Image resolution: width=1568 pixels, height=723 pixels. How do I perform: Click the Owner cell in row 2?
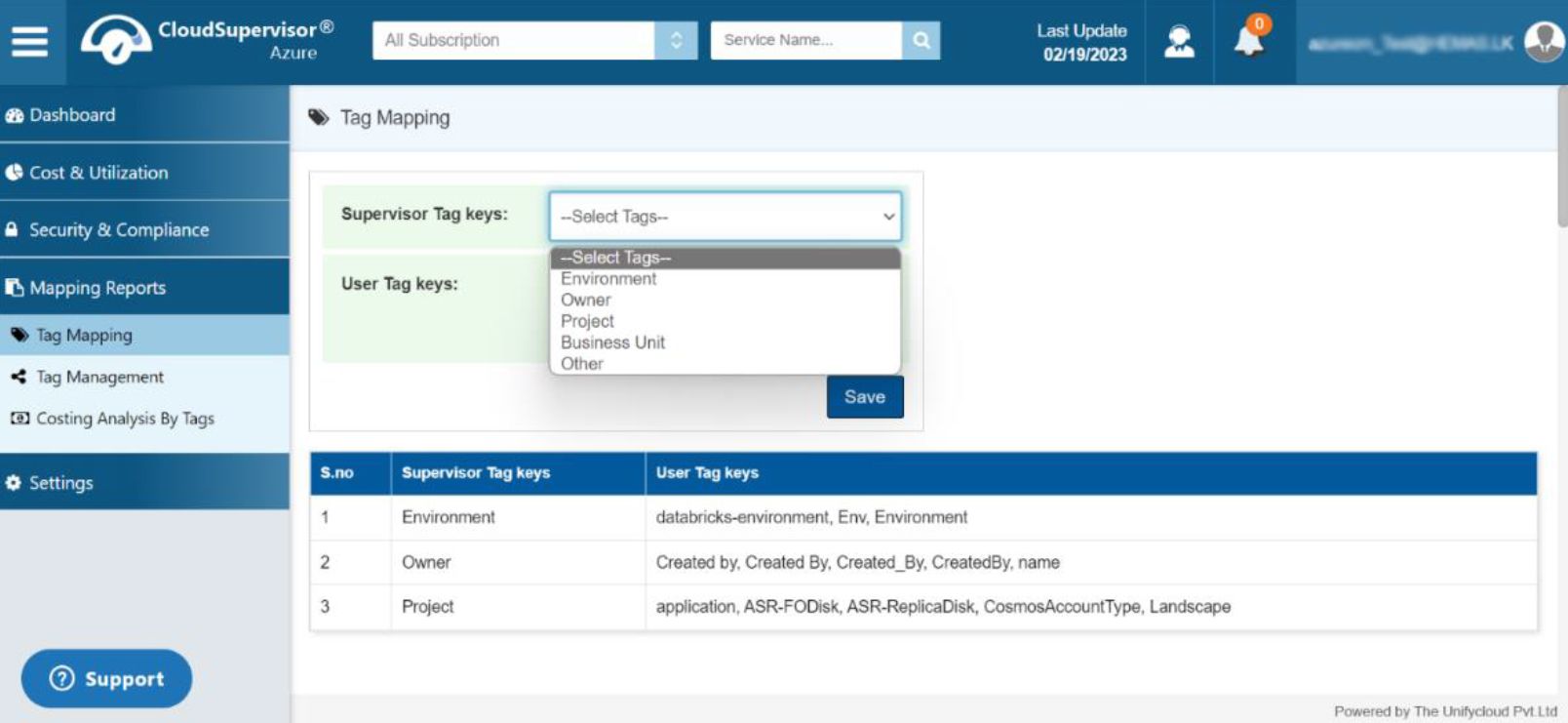point(518,563)
